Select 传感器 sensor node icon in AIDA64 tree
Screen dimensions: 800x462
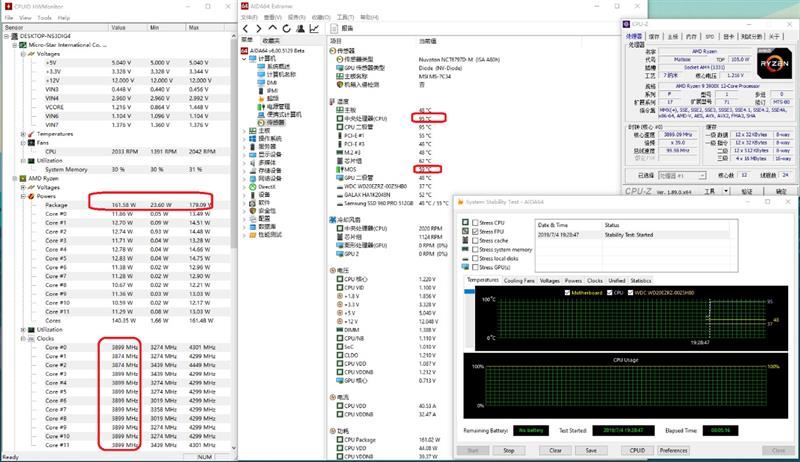point(261,123)
